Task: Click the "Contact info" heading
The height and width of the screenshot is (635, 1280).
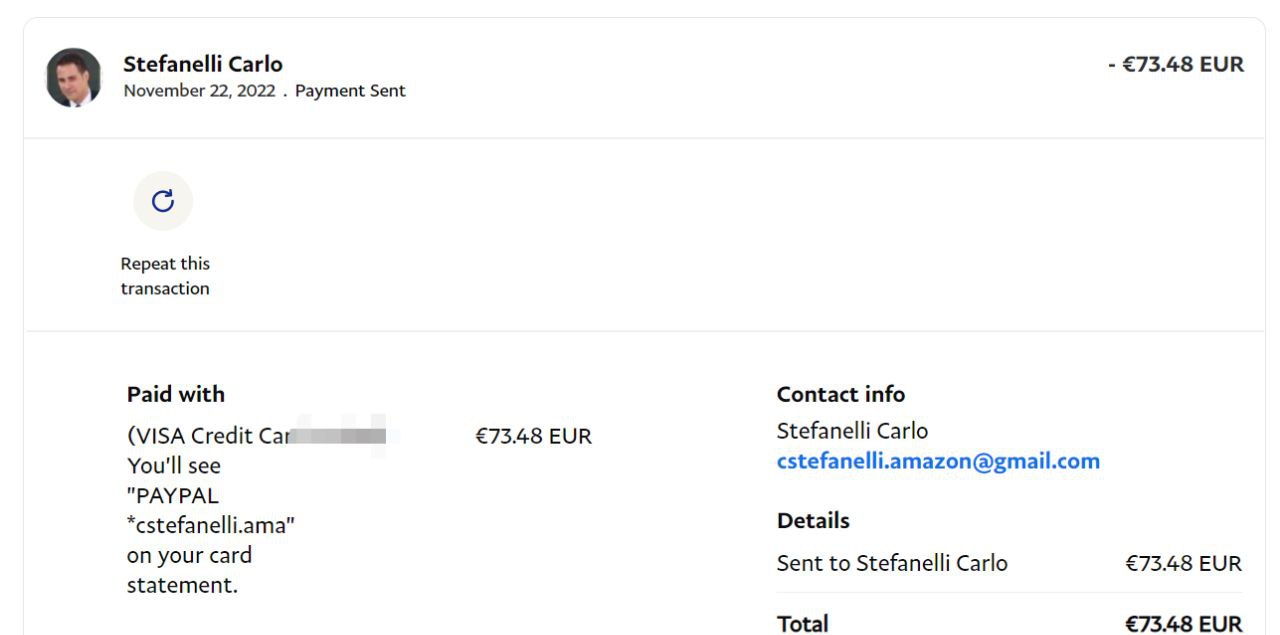Action: tap(840, 394)
